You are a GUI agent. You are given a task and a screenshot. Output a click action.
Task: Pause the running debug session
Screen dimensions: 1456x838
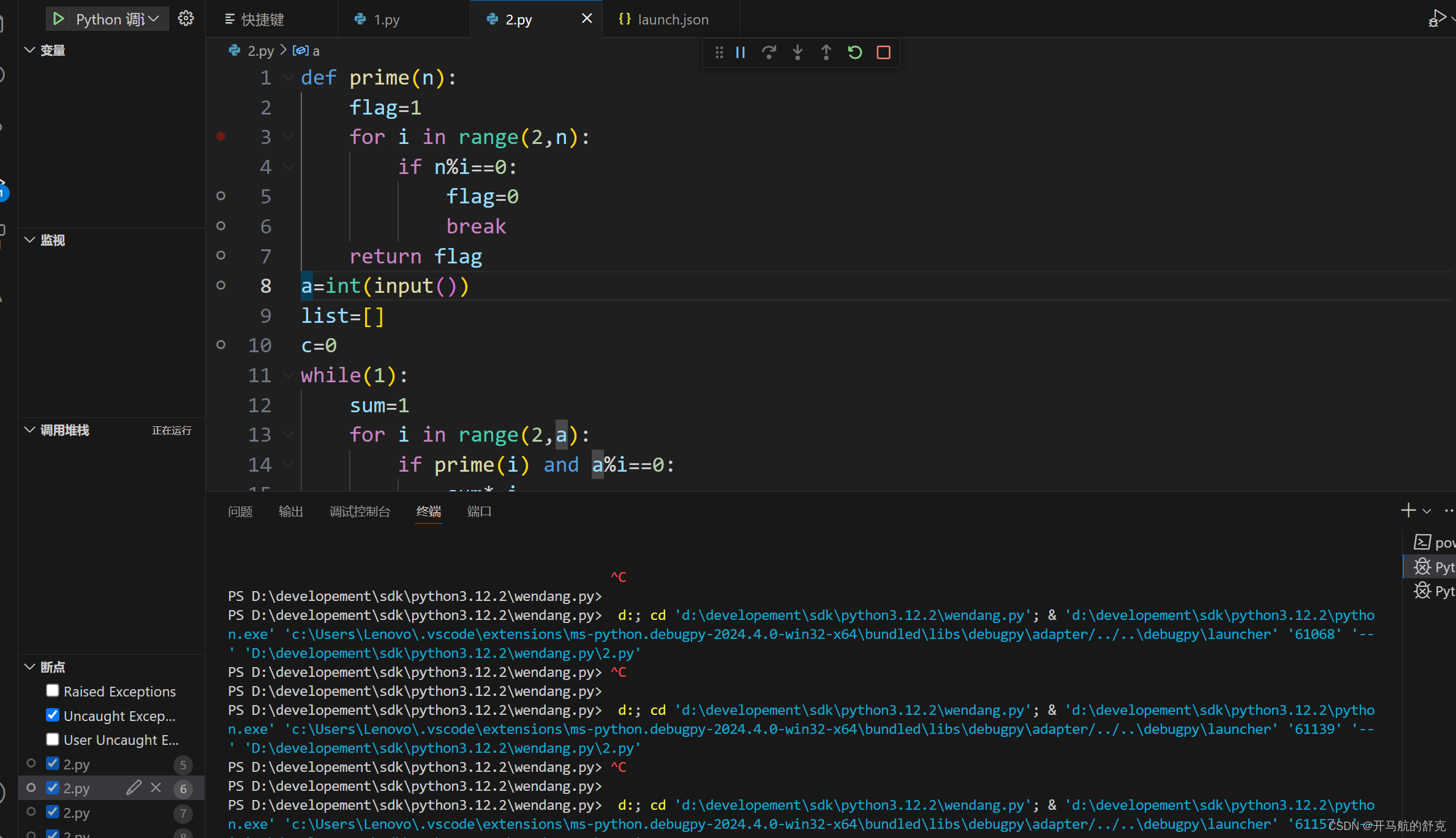(741, 53)
